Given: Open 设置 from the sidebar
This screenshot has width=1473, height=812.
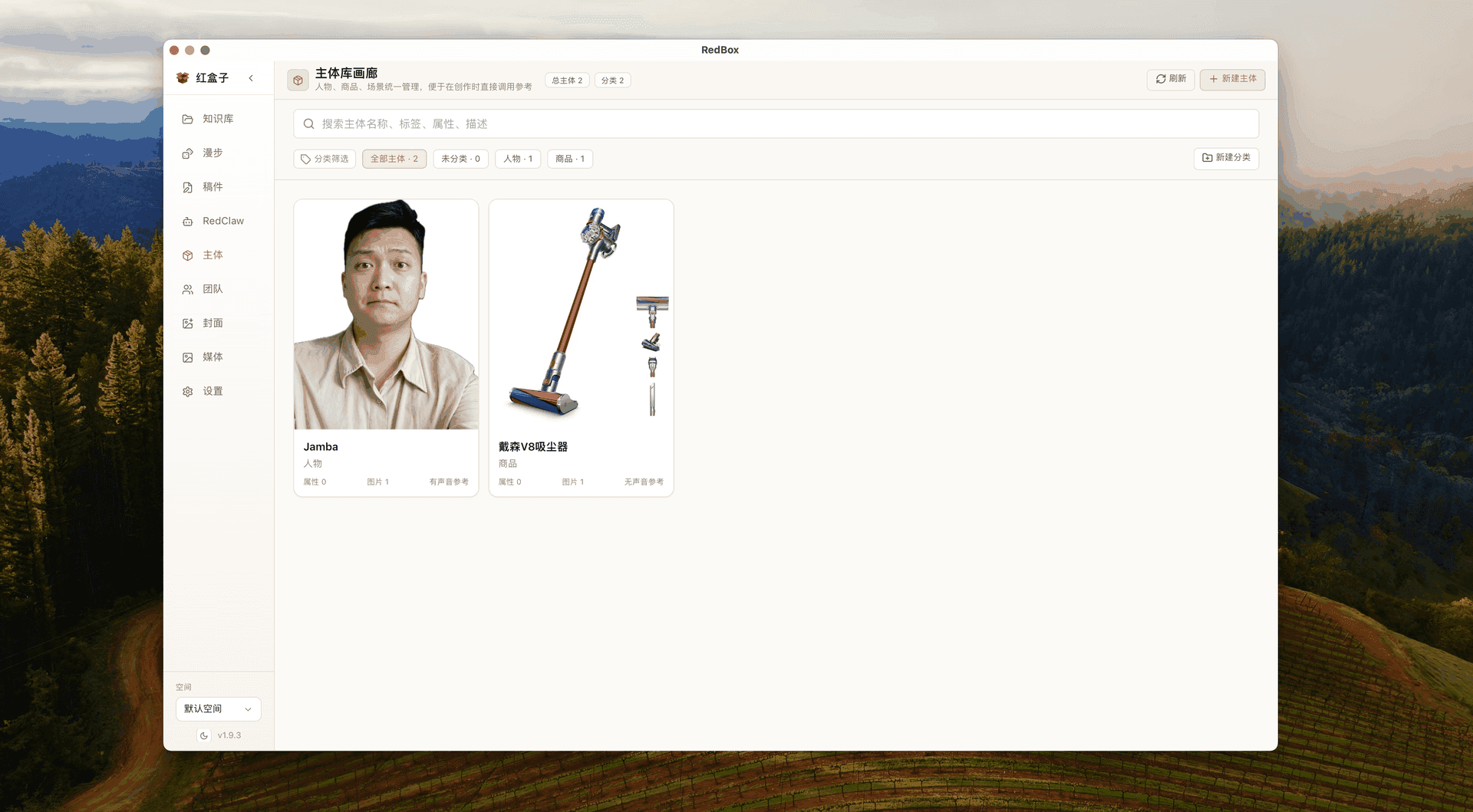Looking at the screenshot, I should tap(213, 390).
